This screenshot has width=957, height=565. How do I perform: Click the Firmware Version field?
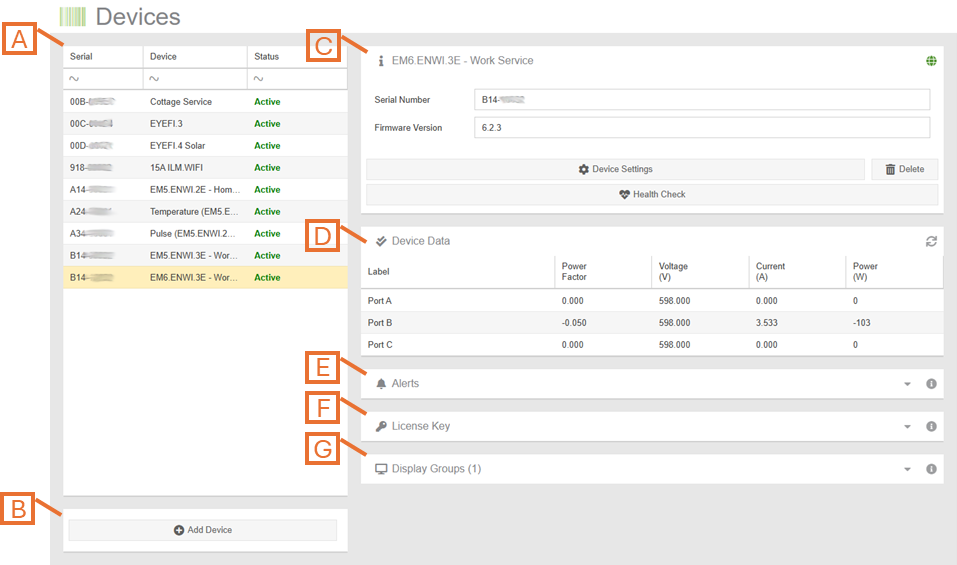701,128
